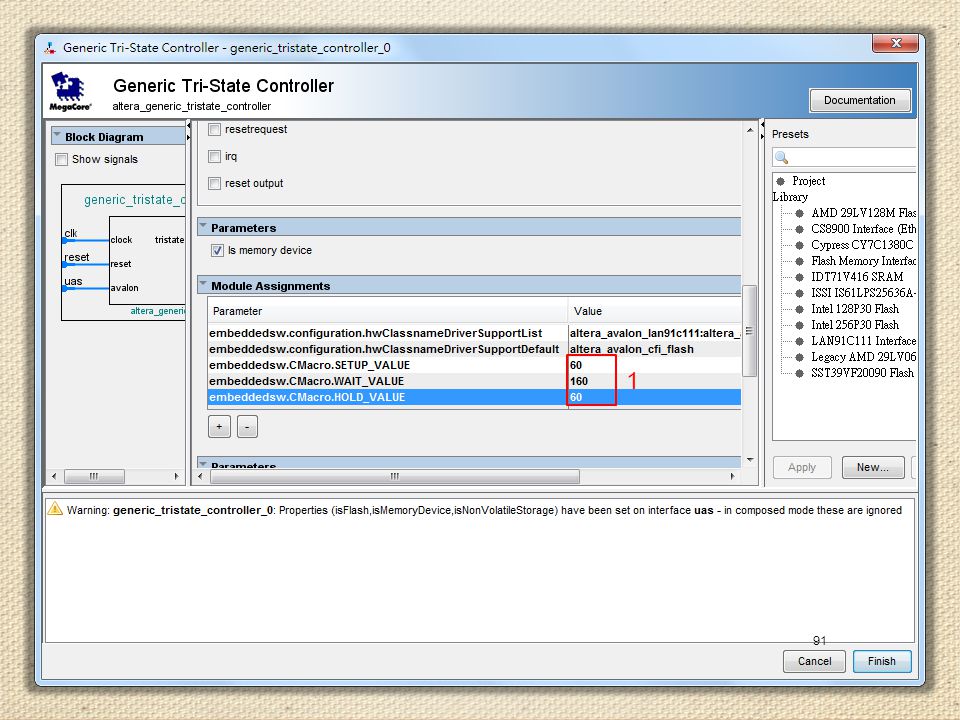Collapse left panel with the splitter arrow
The image size is (960, 720).
click(189, 125)
